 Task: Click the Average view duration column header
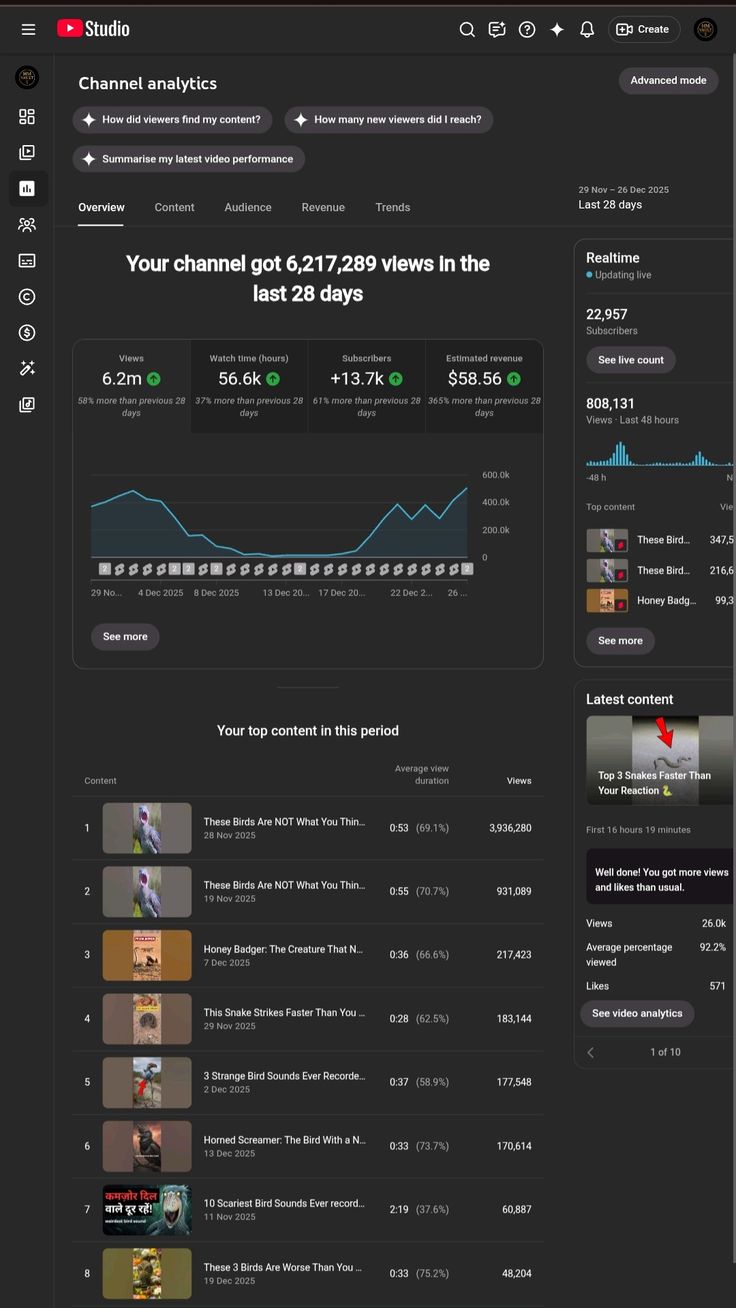coord(422,775)
